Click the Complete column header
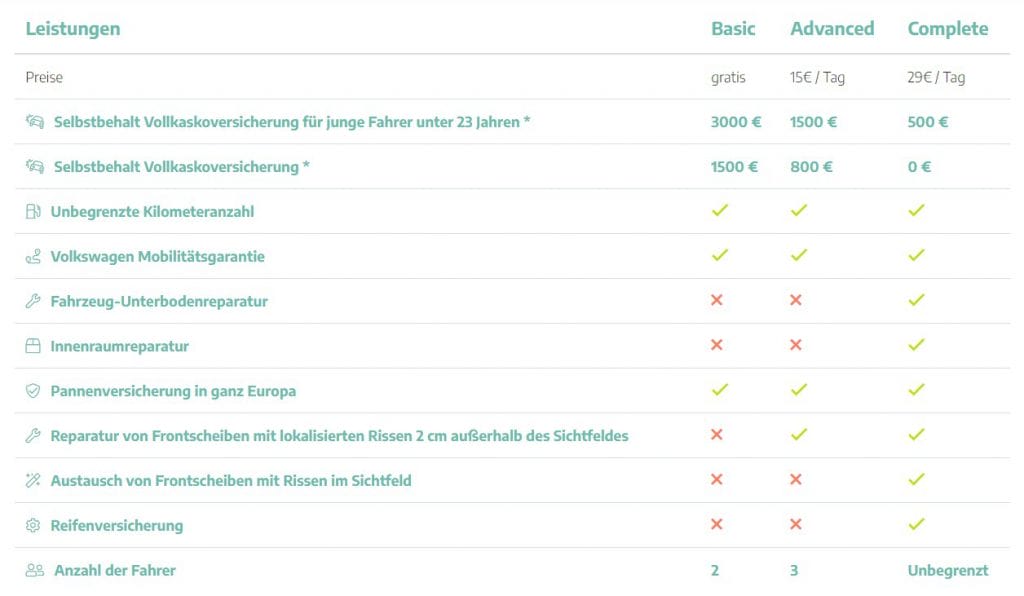Viewport: 1024px width, 596px height. point(948,29)
